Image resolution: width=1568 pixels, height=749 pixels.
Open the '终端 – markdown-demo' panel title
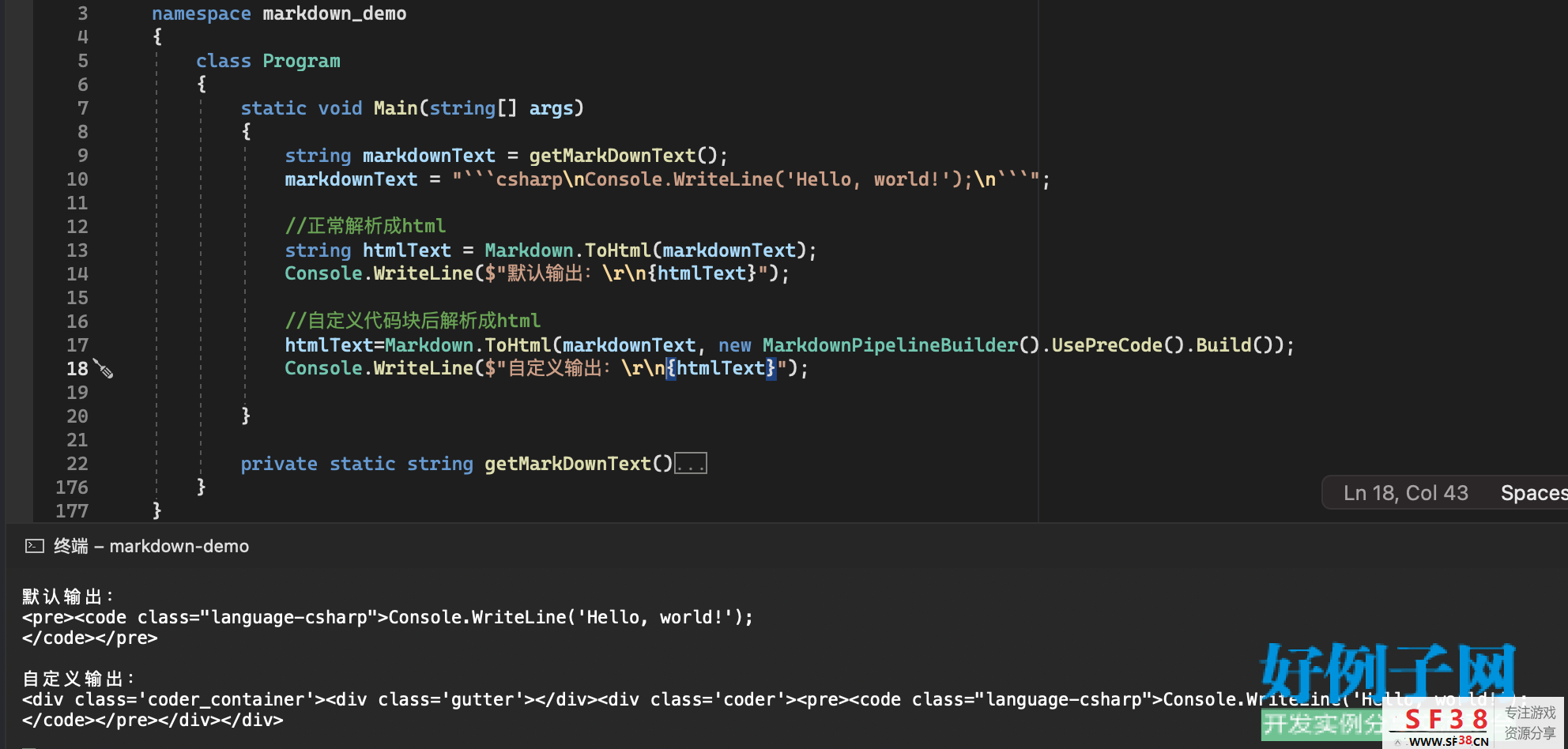coord(151,546)
